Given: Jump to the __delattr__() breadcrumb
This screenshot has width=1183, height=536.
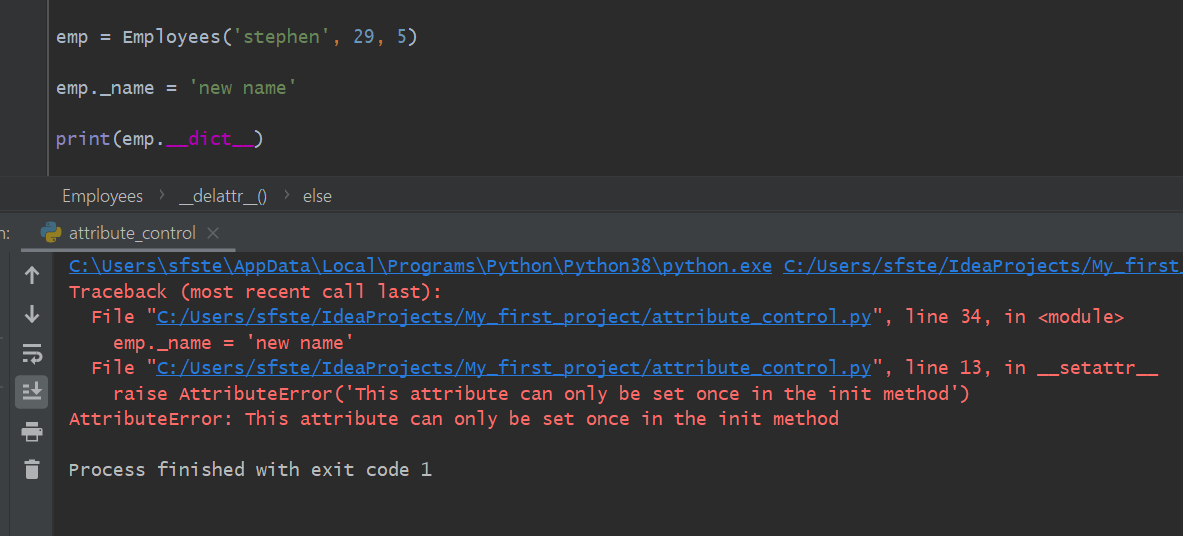Looking at the screenshot, I should click(x=223, y=196).
